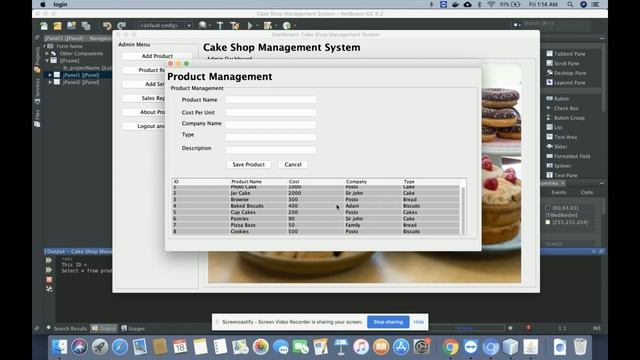
Task: Switch to the Code tab in Properties
Action: point(587,192)
